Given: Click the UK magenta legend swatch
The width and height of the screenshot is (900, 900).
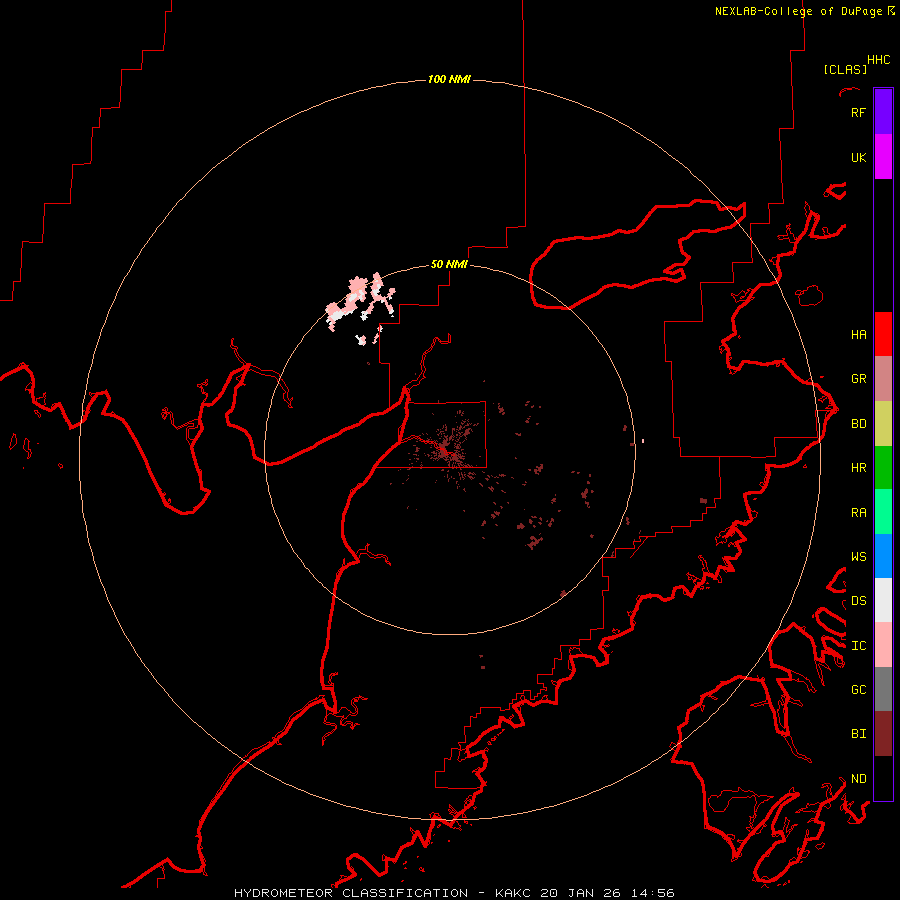Looking at the screenshot, I should click(883, 157).
